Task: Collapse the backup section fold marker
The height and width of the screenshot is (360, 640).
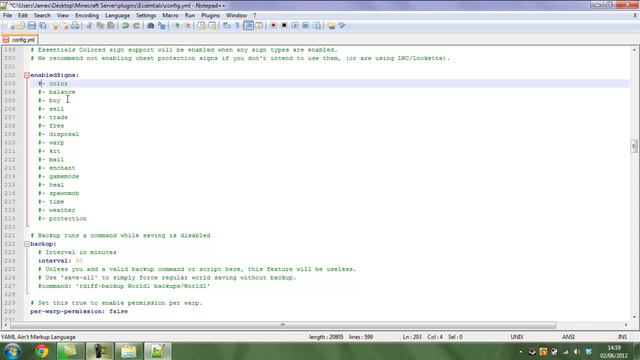Action: [x=27, y=244]
